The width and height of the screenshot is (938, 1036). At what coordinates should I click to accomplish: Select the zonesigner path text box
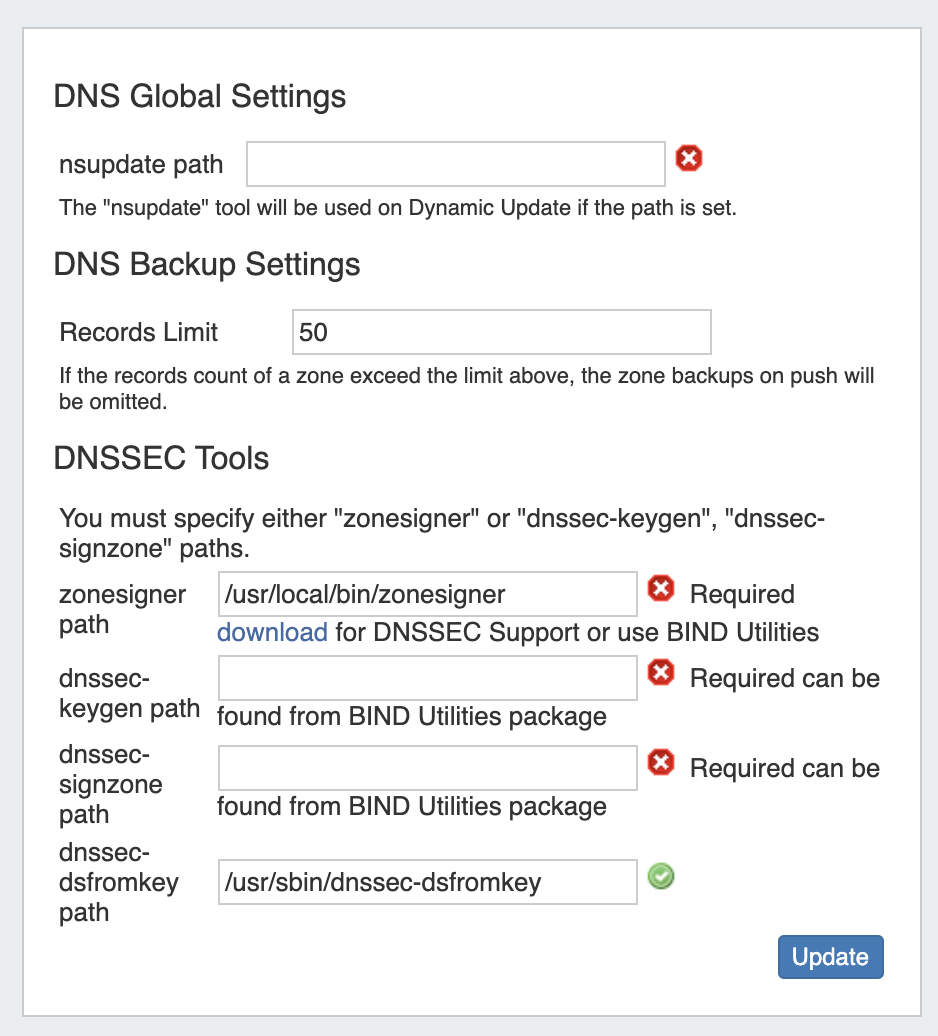[427, 594]
